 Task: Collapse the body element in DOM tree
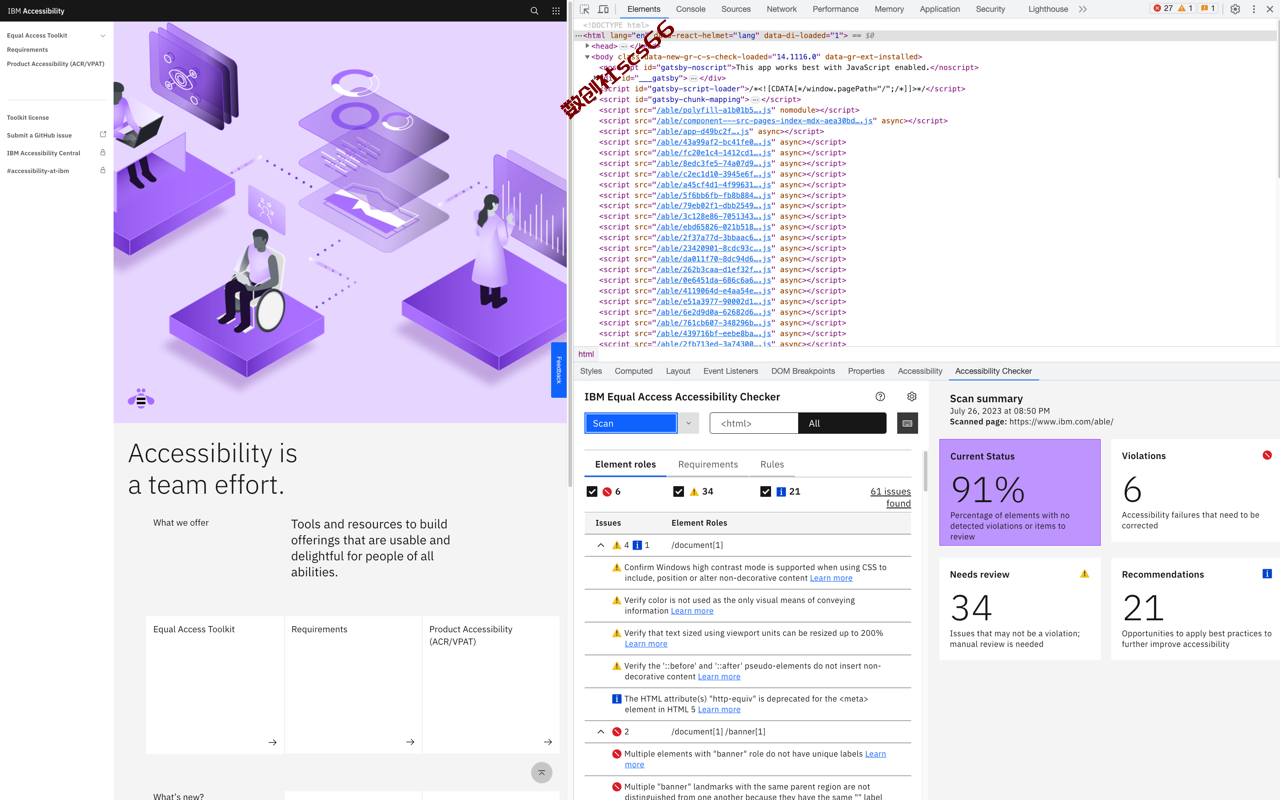tap(587, 57)
